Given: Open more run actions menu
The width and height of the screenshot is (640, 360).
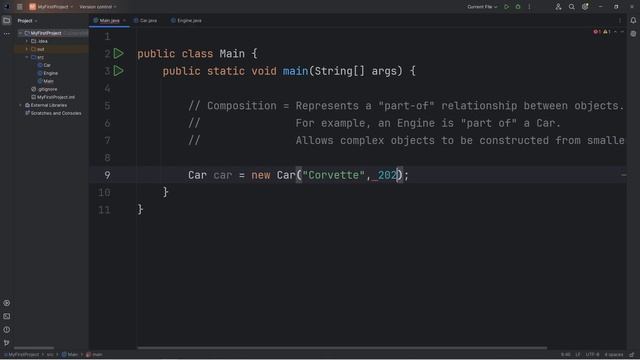Looking at the screenshot, I should tap(529, 7).
